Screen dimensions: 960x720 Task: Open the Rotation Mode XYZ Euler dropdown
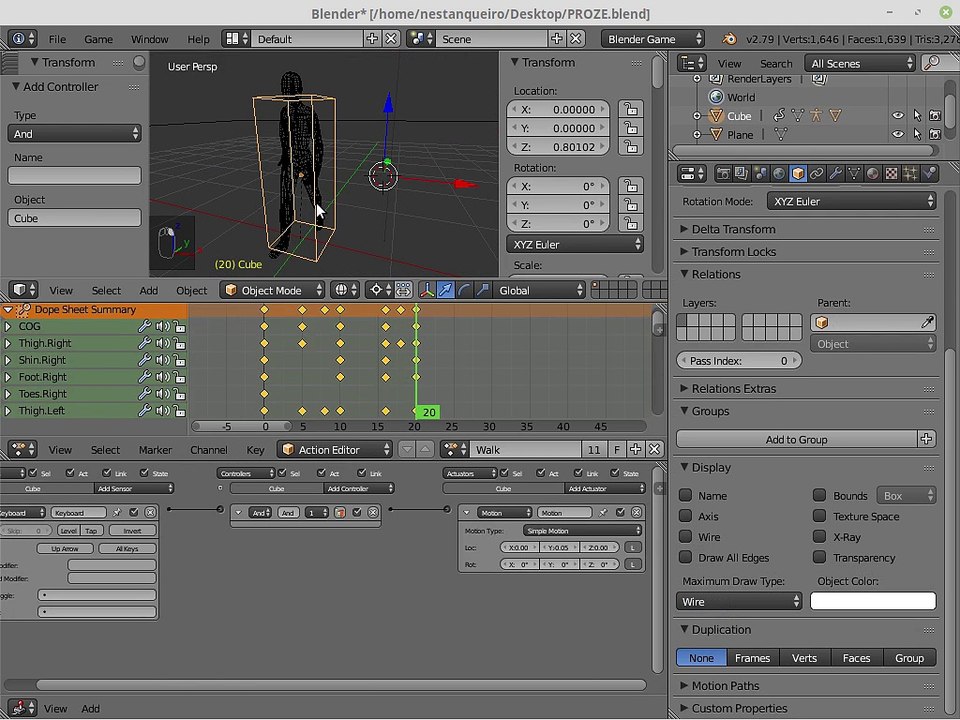point(852,201)
